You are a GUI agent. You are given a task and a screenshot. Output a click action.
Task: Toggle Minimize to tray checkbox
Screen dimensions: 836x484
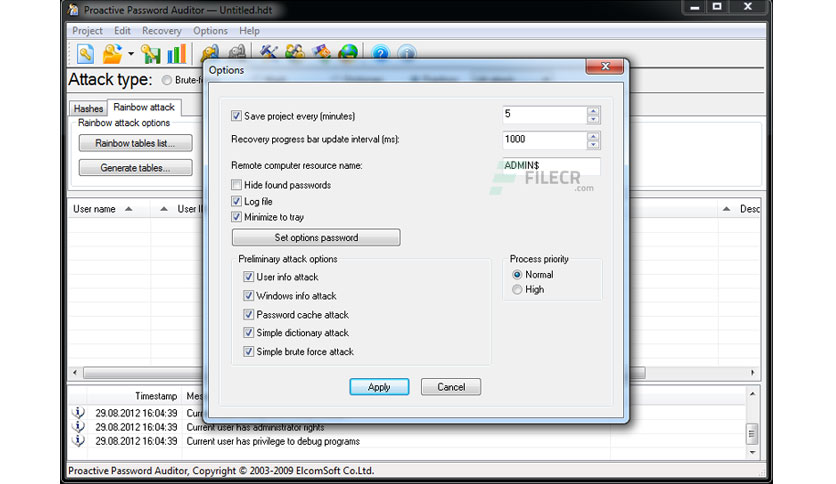[236, 217]
